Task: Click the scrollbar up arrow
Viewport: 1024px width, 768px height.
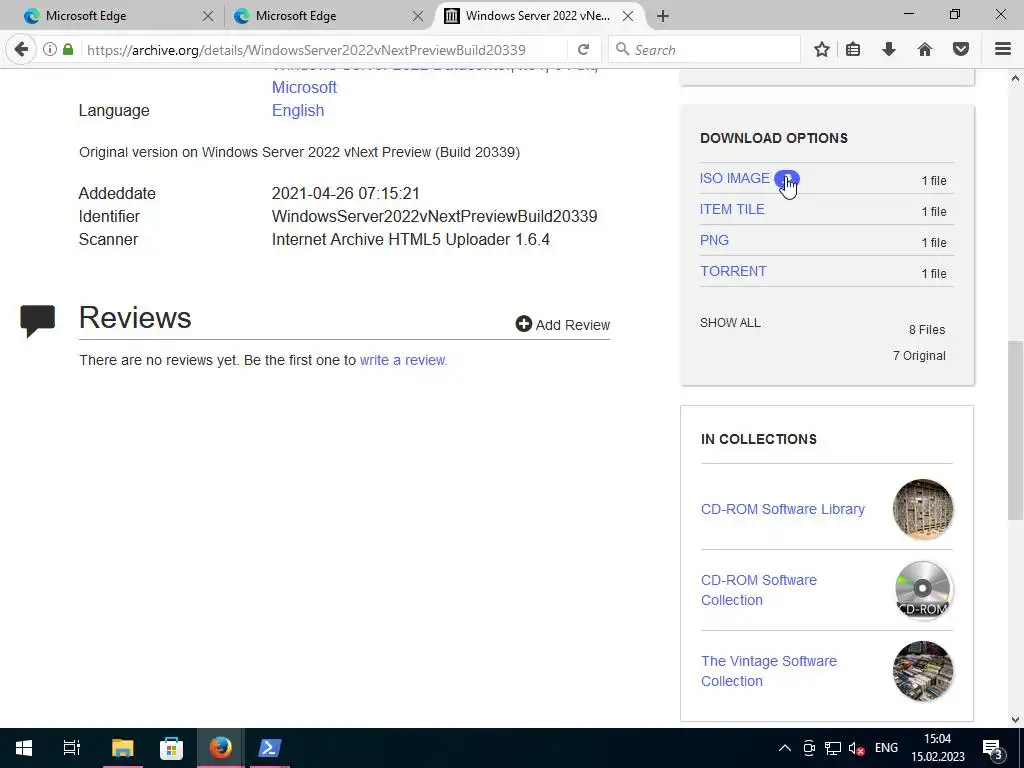Action: [1015, 78]
